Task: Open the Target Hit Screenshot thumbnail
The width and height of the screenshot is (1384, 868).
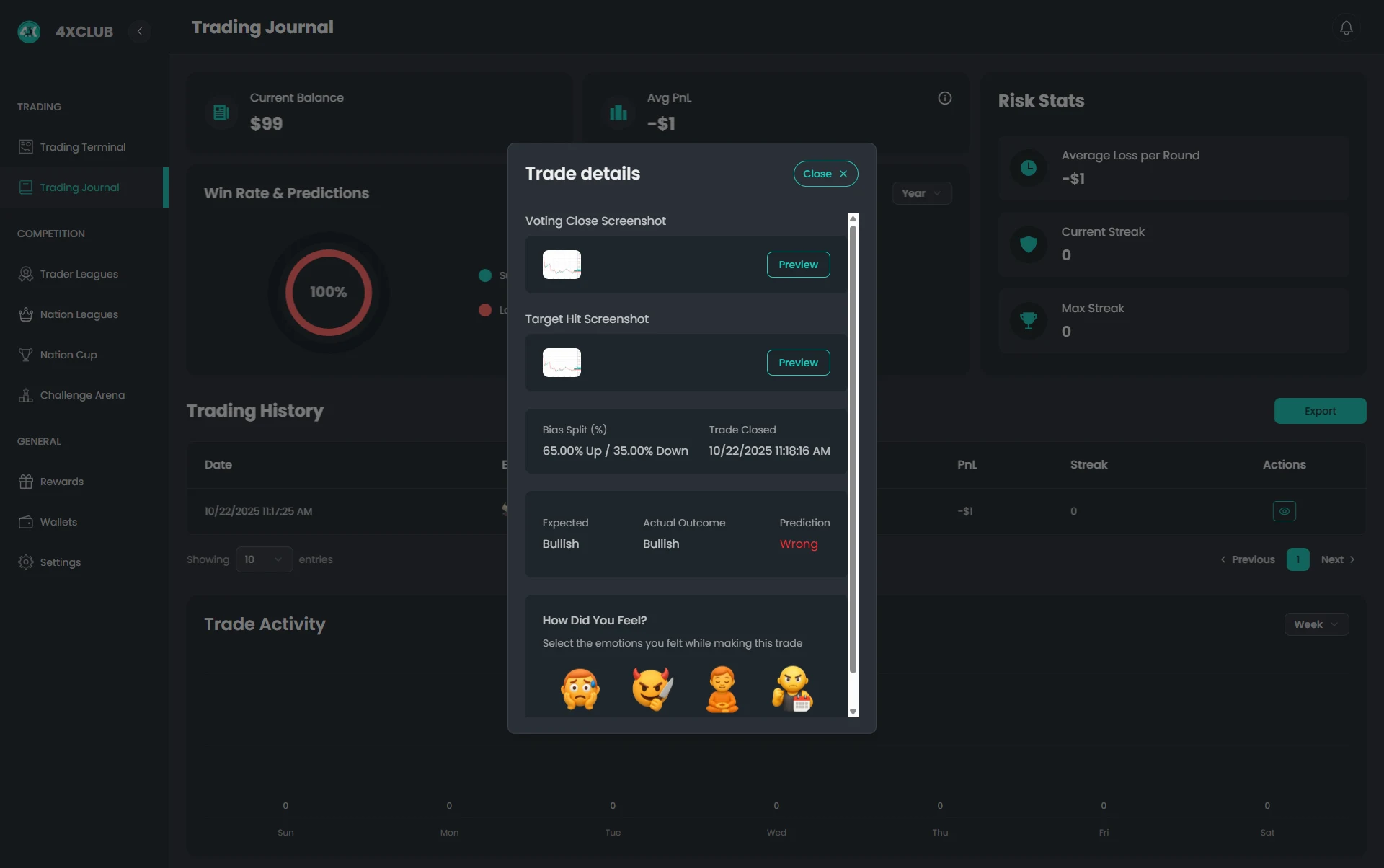Action: [562, 363]
